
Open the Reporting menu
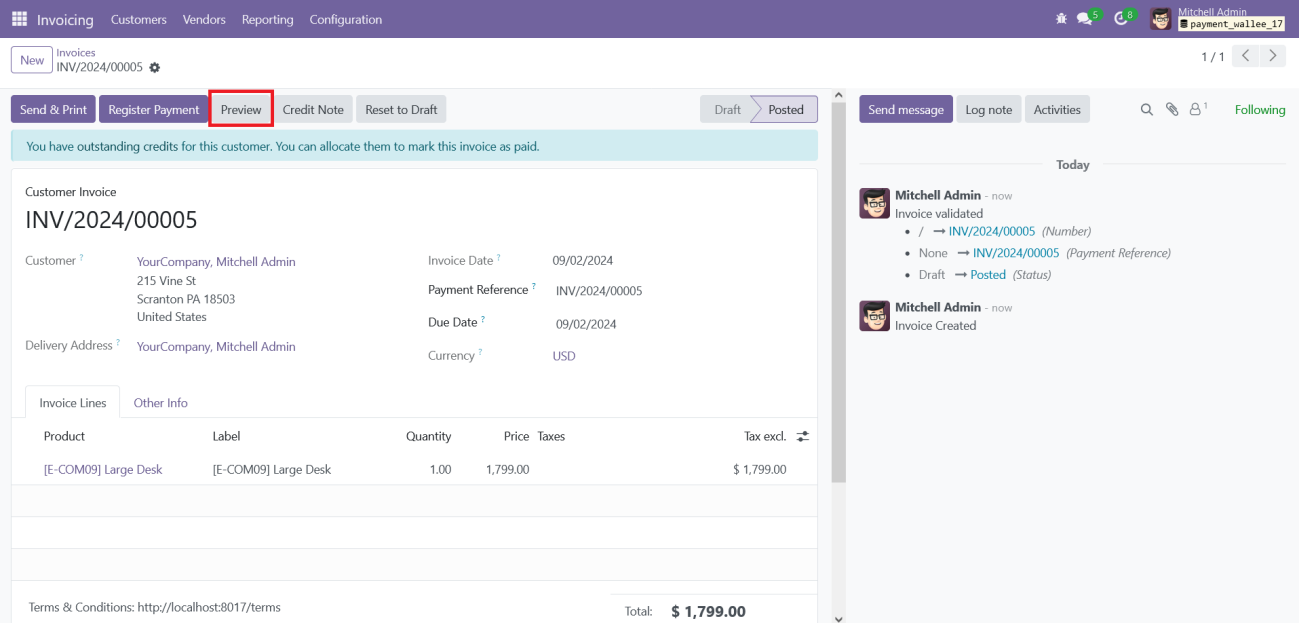pos(267,19)
